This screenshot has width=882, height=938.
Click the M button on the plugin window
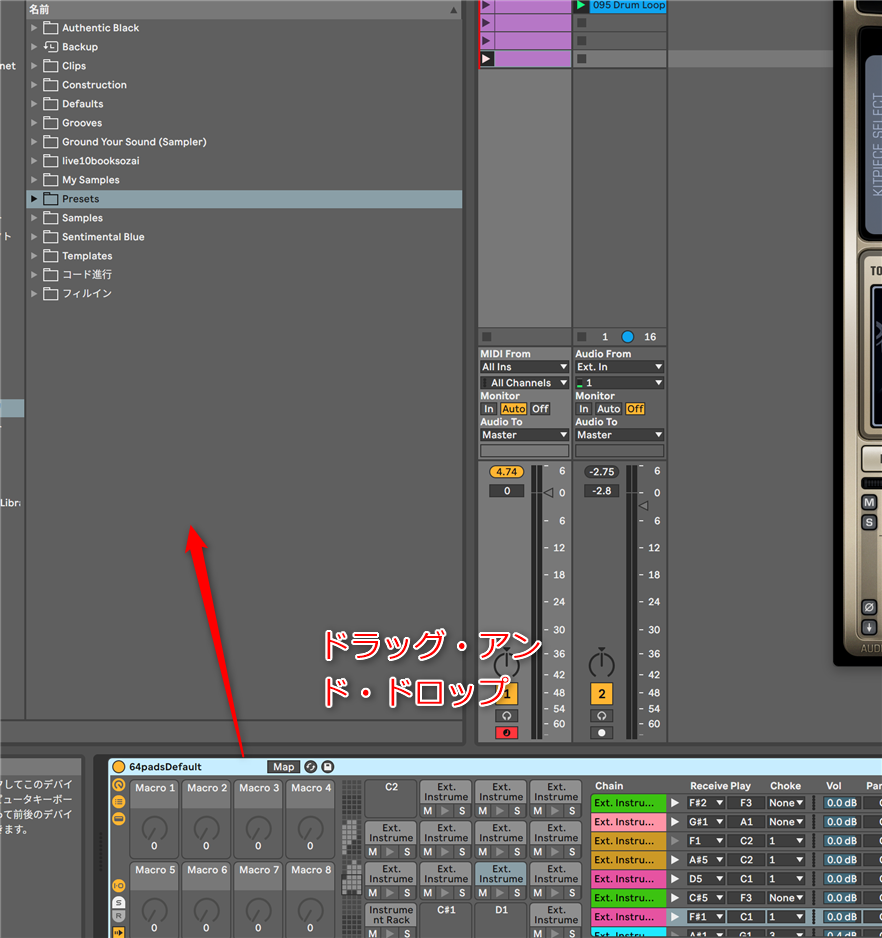(x=869, y=504)
